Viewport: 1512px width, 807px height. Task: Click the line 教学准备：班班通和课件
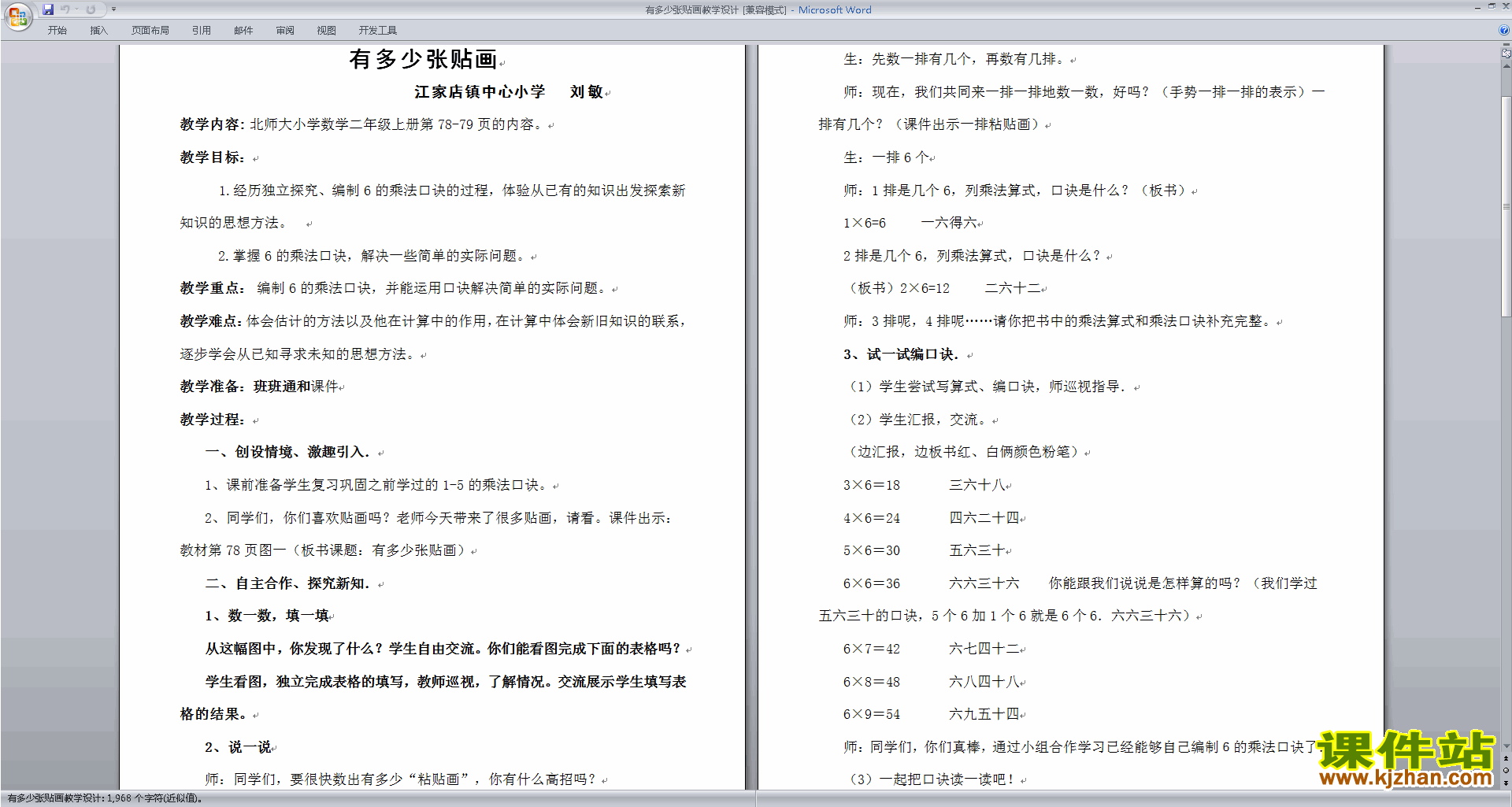(x=259, y=387)
